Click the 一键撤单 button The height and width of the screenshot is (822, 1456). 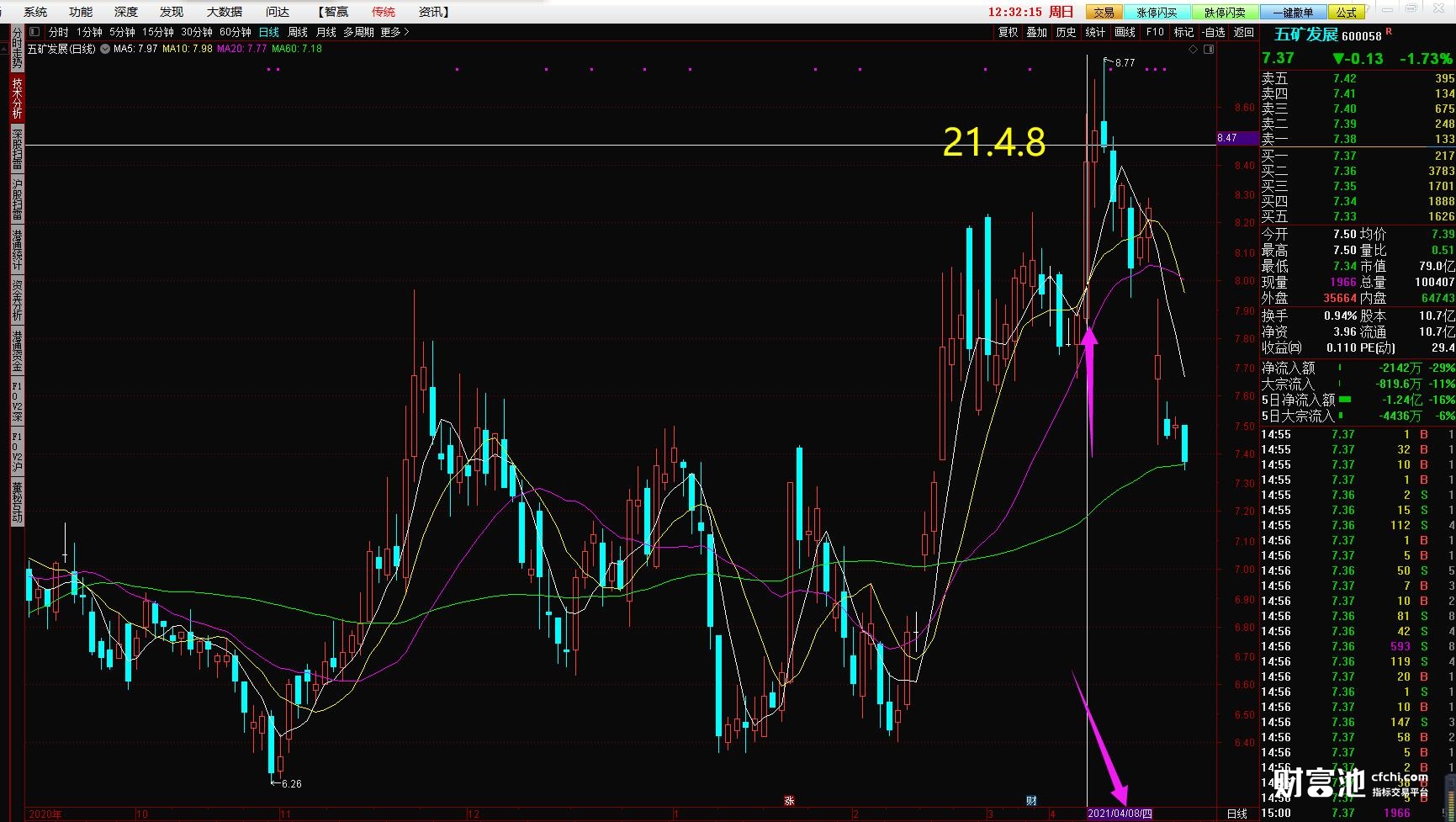pyautogui.click(x=1293, y=12)
